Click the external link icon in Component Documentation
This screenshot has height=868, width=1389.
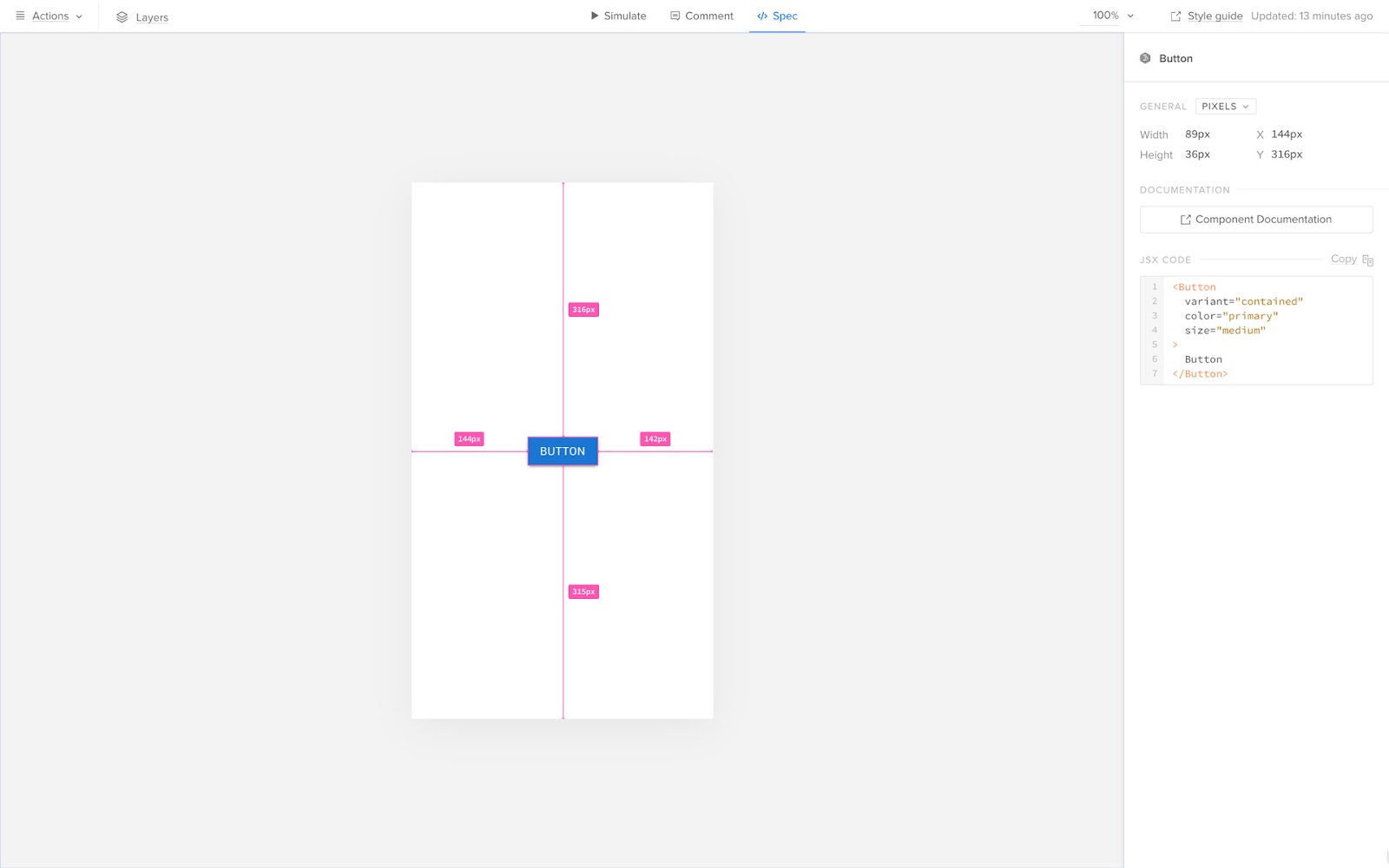click(1185, 220)
